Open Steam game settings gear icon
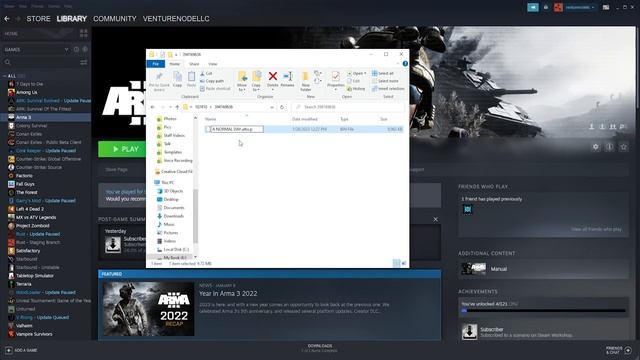640x360 pixels. pos(596,147)
